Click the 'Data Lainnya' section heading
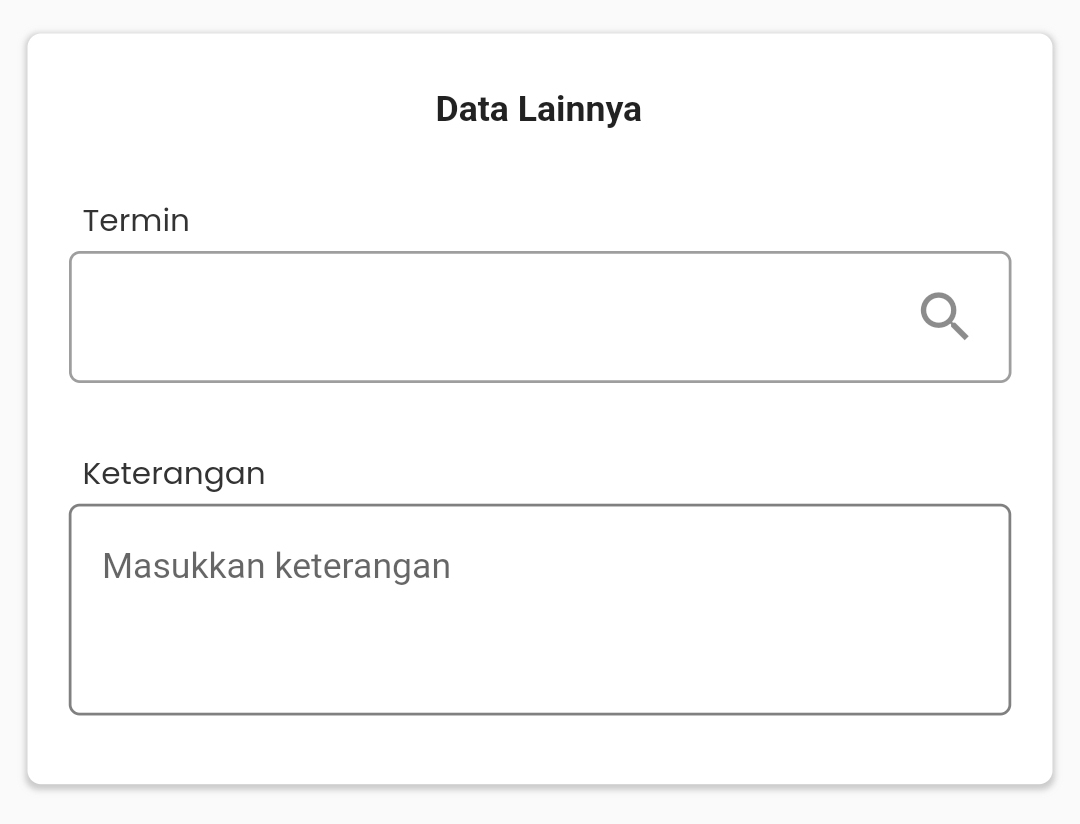The width and height of the screenshot is (1080, 824). [539, 110]
